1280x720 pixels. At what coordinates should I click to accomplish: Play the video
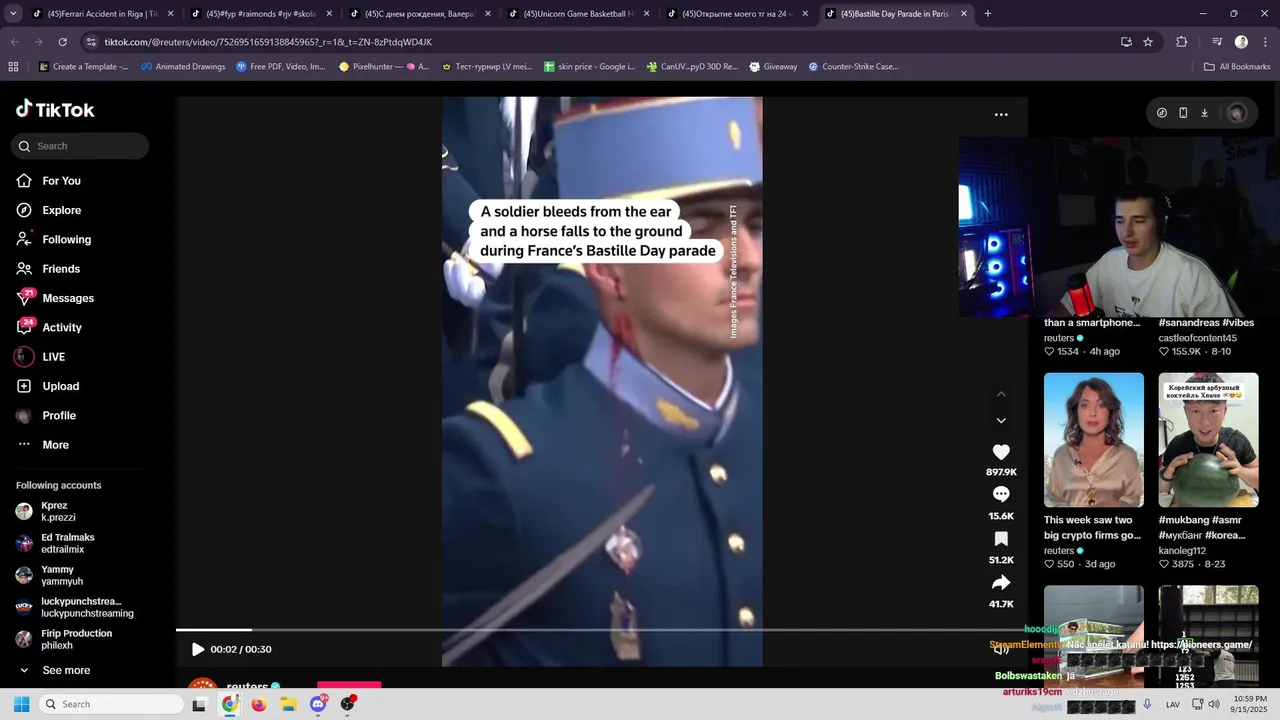198,650
